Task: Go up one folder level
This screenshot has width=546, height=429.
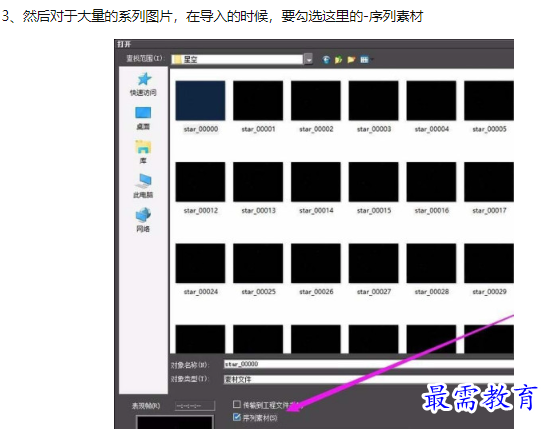Action: (x=338, y=60)
